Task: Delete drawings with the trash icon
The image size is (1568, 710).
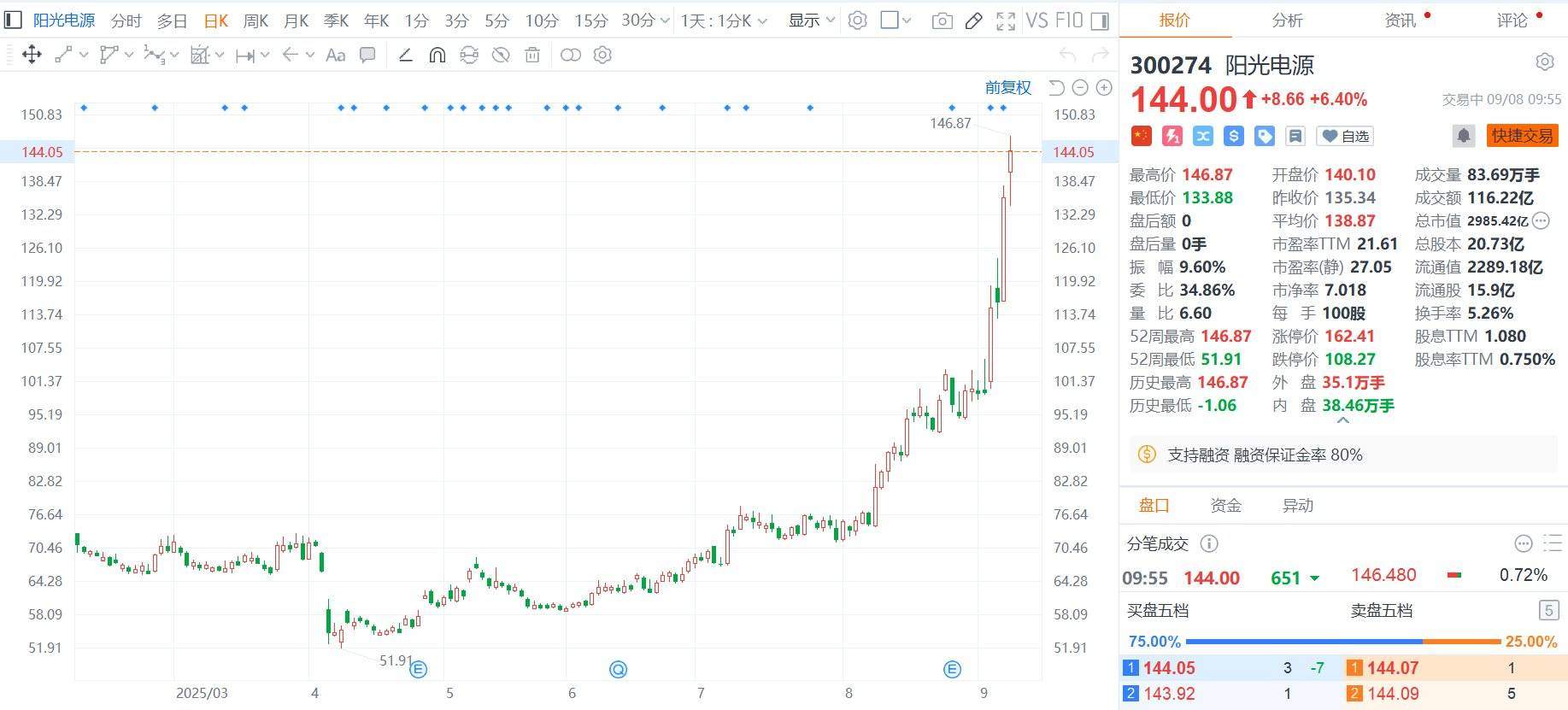Action: tap(532, 56)
